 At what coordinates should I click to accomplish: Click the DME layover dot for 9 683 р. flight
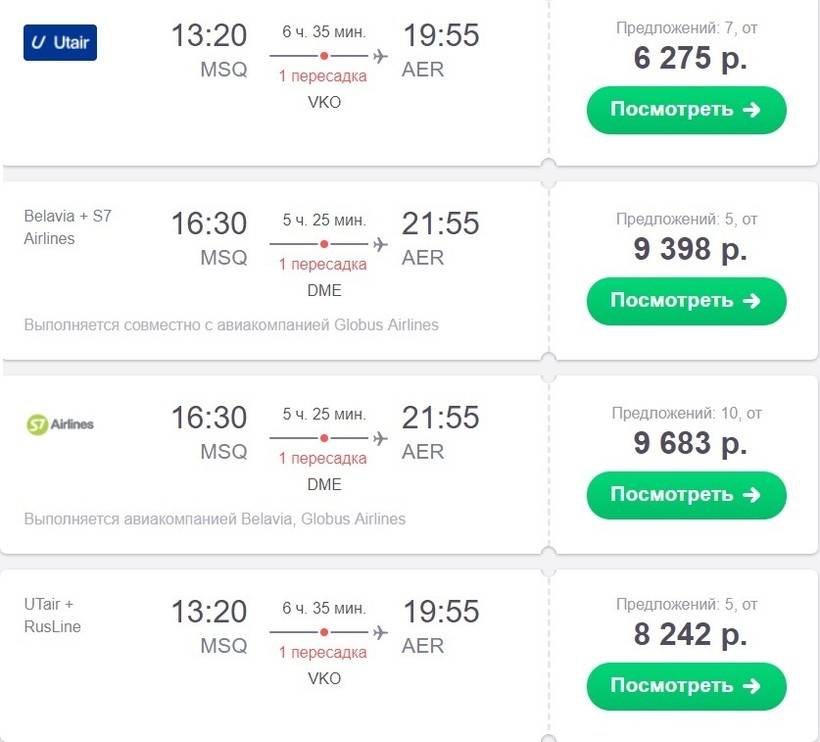coord(324,438)
